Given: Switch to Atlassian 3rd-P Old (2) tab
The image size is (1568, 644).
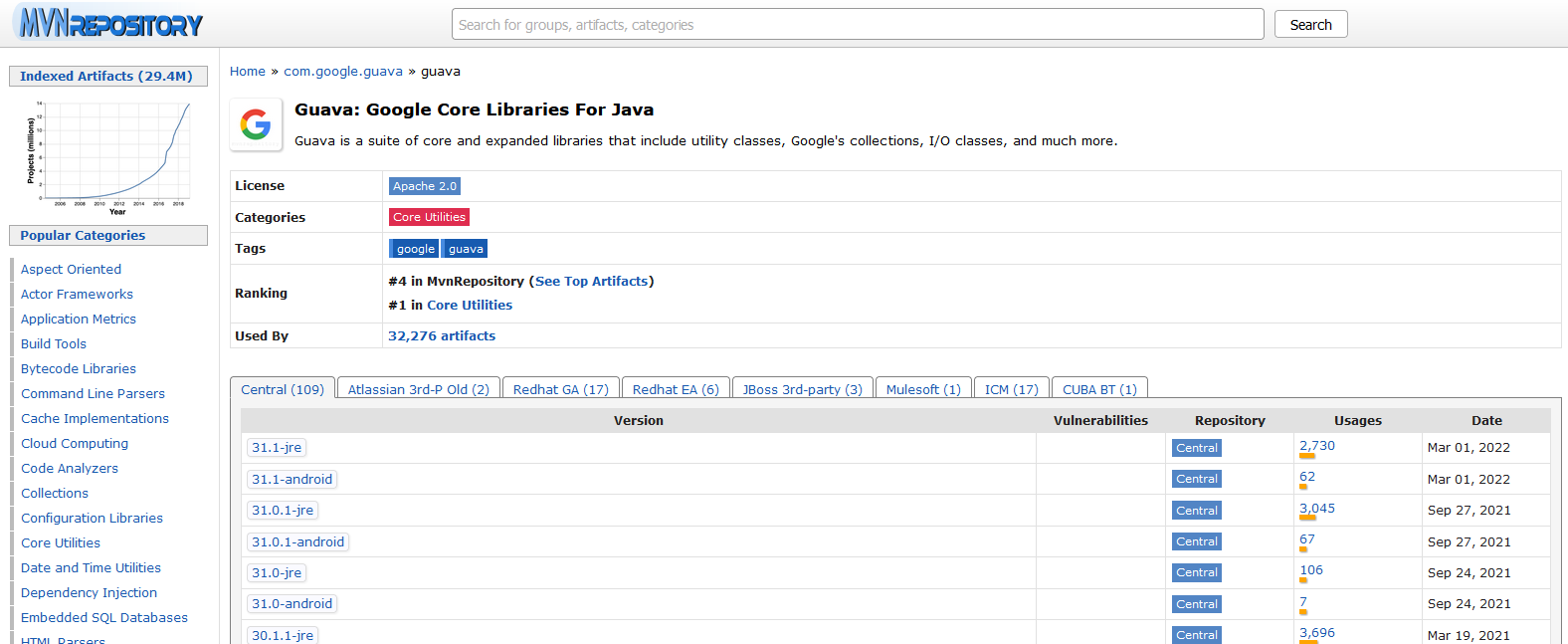Looking at the screenshot, I should pos(419,389).
